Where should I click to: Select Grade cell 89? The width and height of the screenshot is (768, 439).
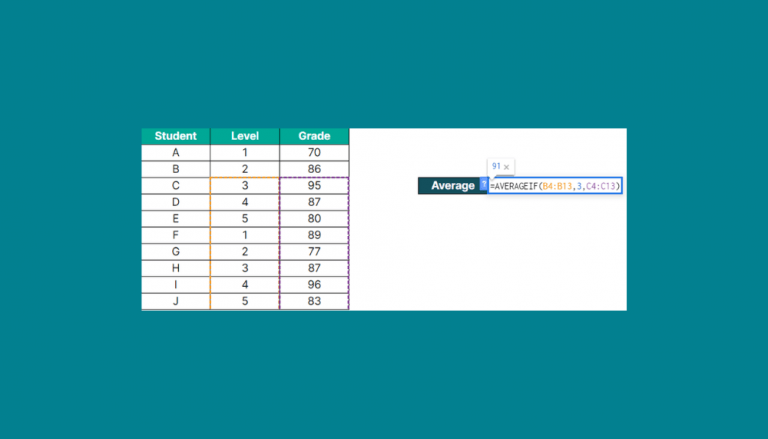pos(314,235)
